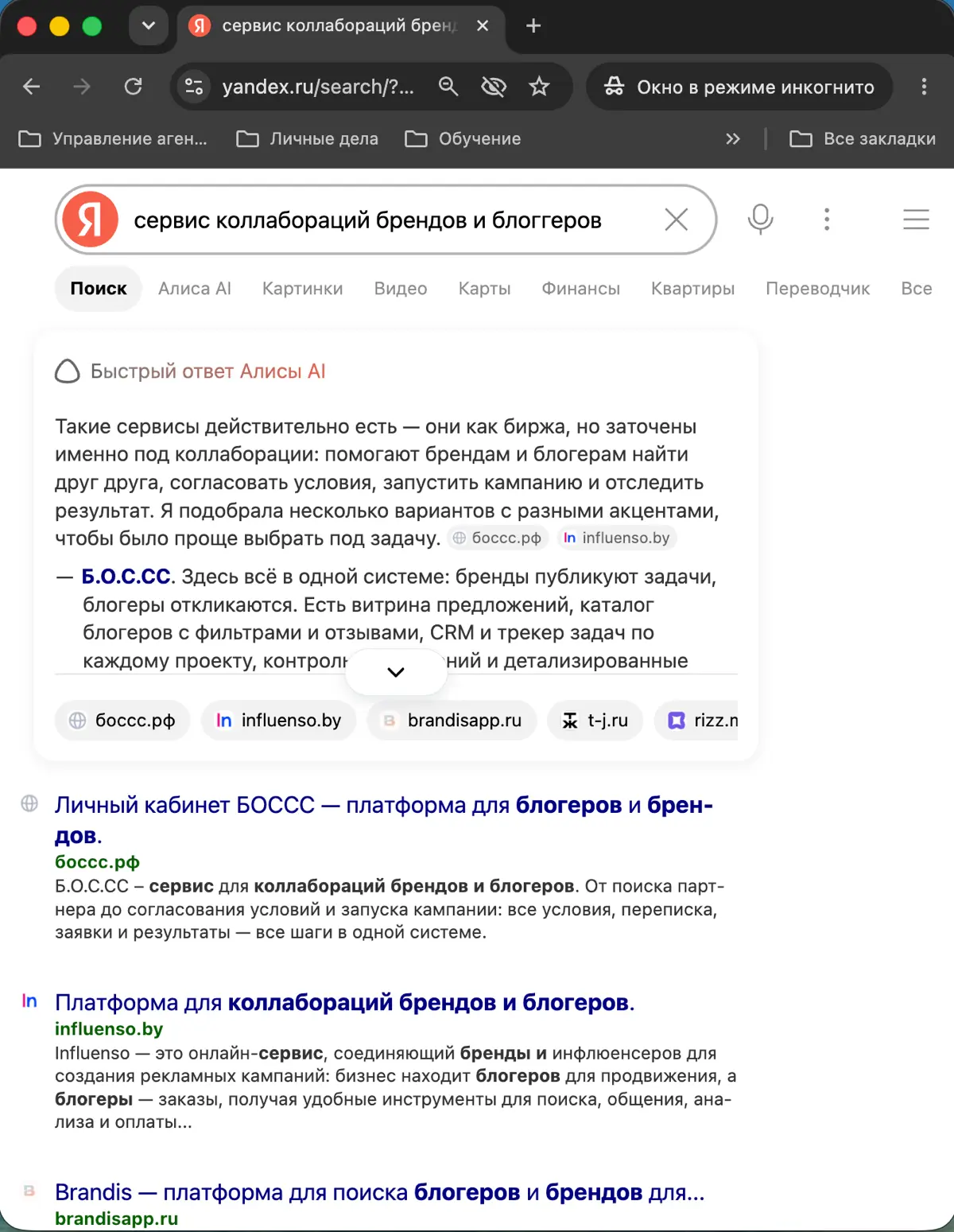The image size is (954, 1232).
Task: Close the Yandex search tab
Action: (483, 26)
